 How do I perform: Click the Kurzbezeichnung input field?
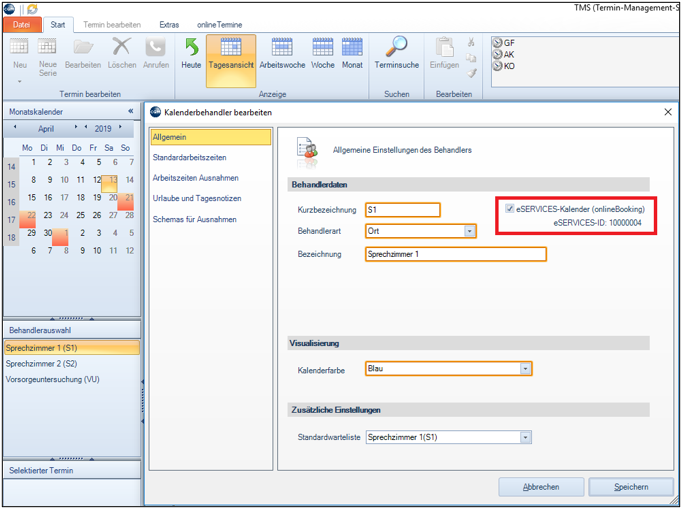click(403, 210)
